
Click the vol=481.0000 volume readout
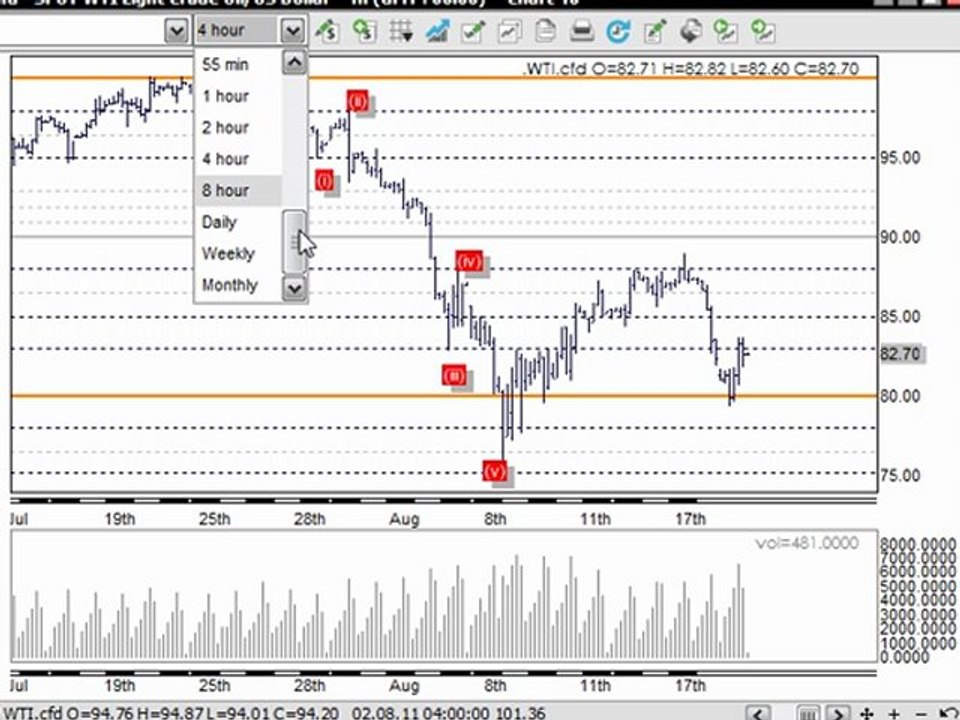pos(807,543)
